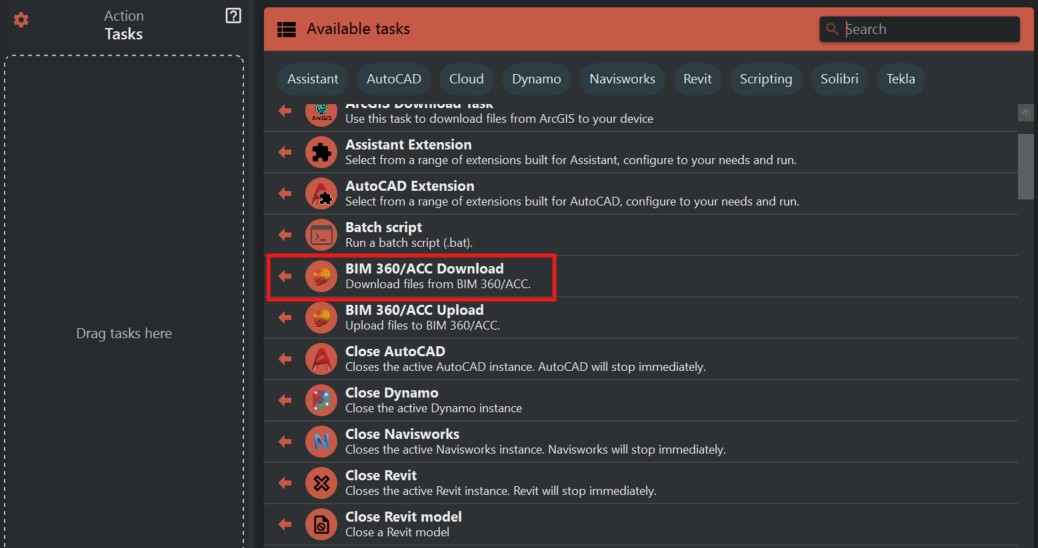Click the Close Revit icon
Screen dimensions: 1038x548
coord(321,483)
